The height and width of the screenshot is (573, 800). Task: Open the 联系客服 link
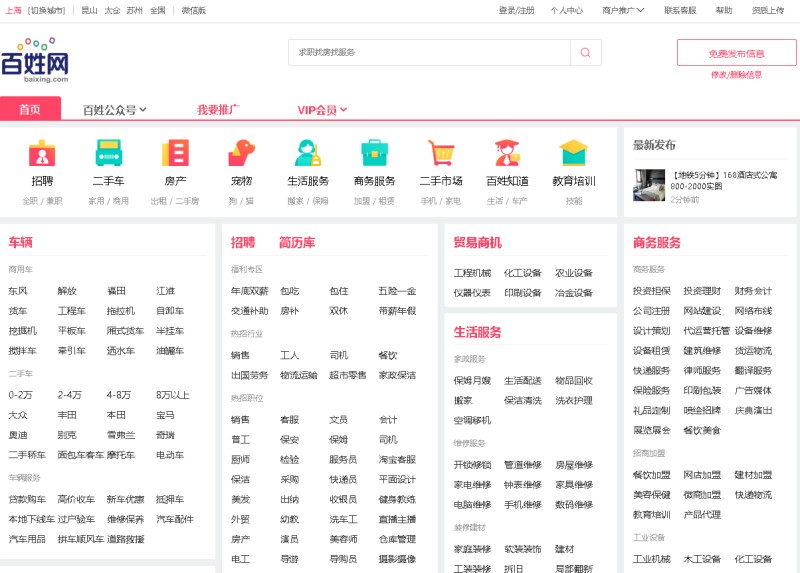click(x=680, y=10)
